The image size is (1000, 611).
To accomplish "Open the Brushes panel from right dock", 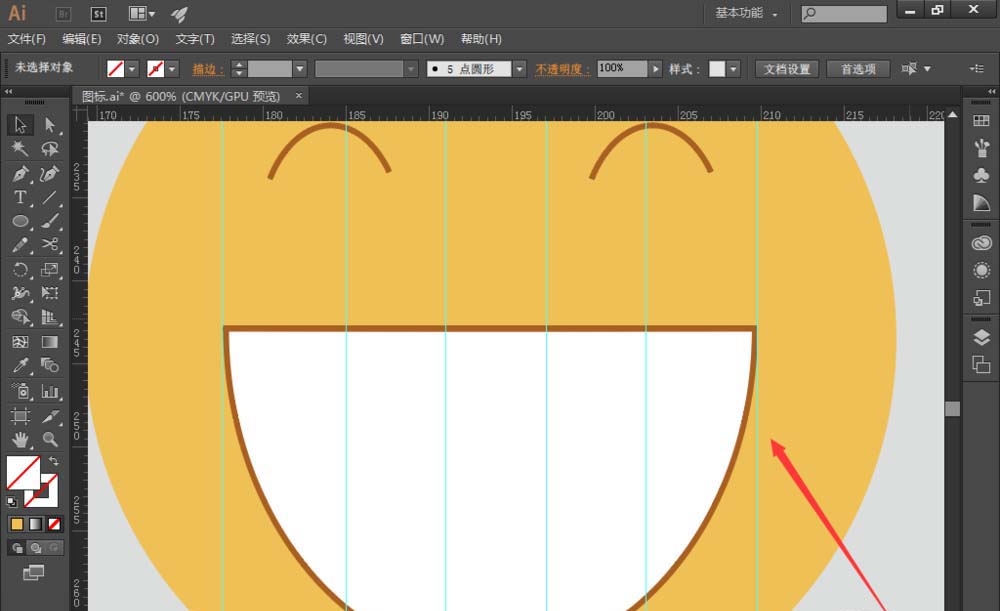I will [981, 148].
